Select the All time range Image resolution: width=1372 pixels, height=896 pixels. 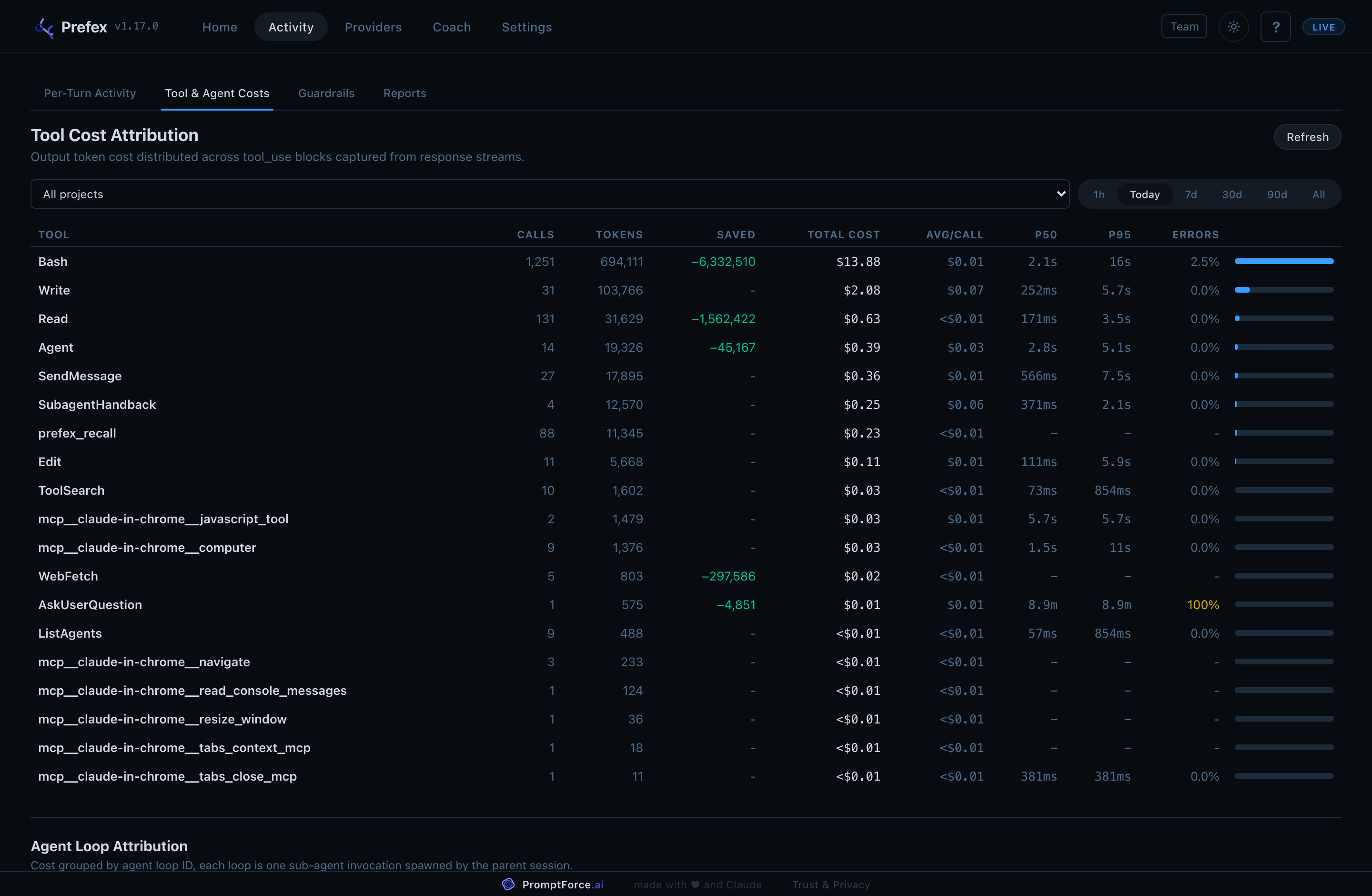(x=1318, y=194)
